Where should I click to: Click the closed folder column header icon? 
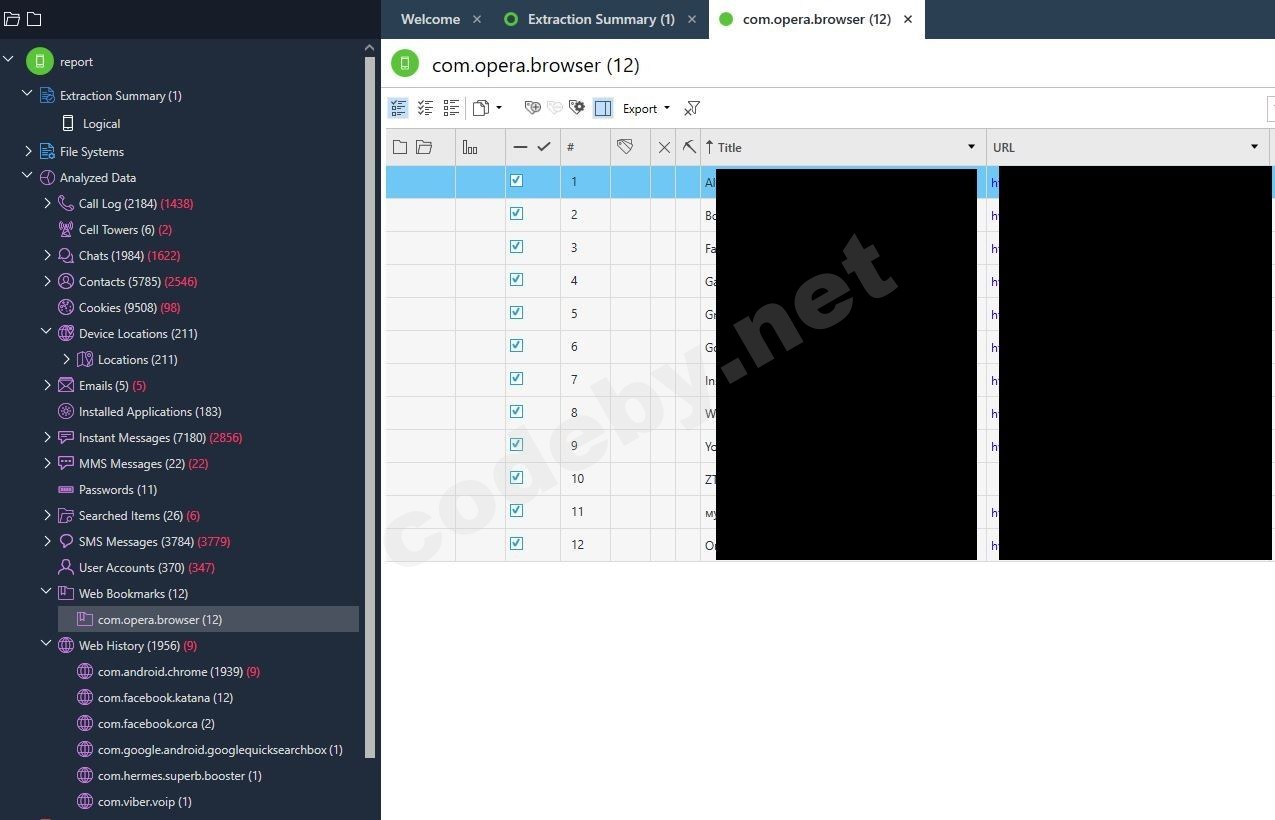[400, 147]
